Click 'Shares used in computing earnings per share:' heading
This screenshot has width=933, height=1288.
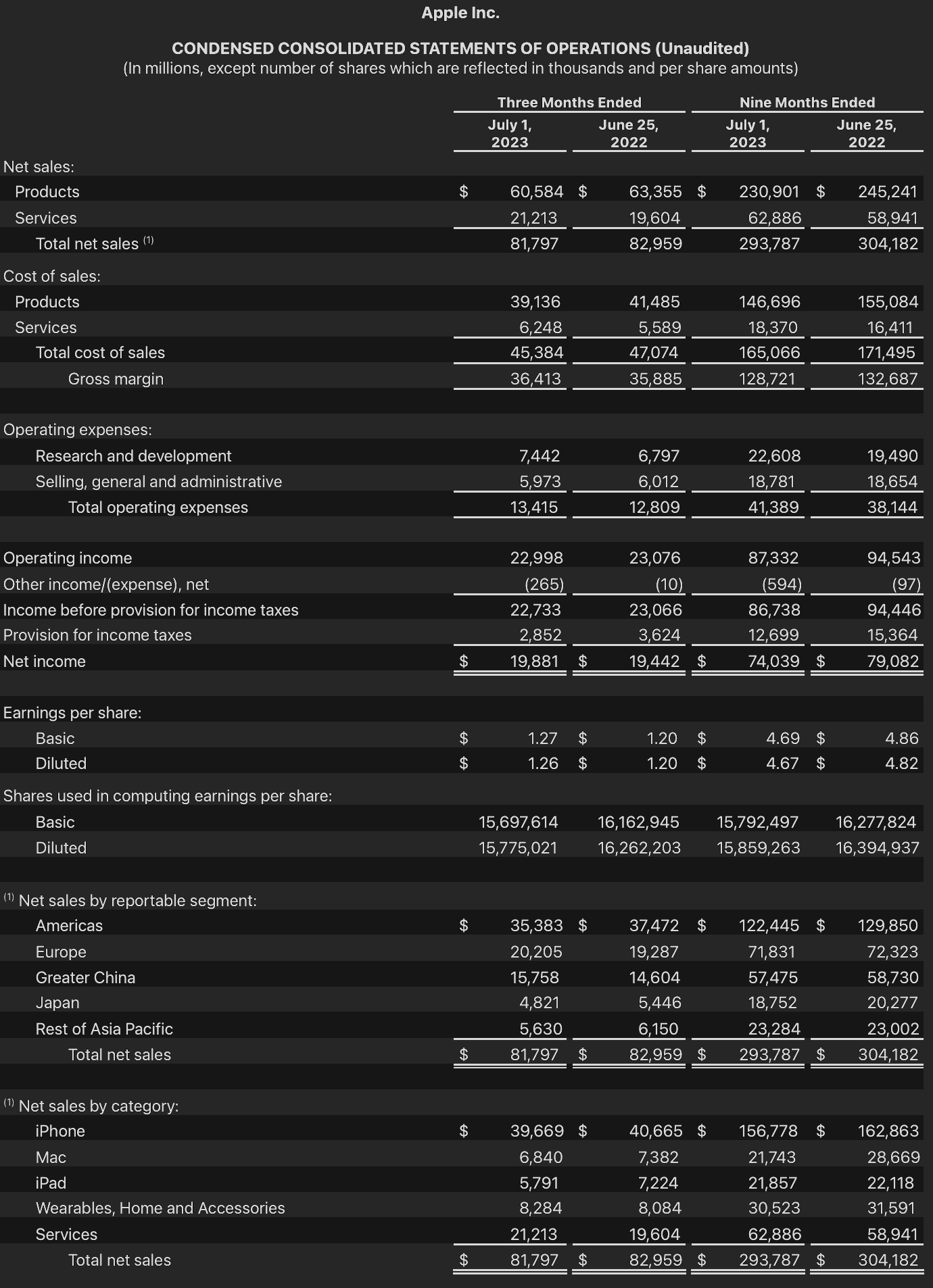(168, 796)
